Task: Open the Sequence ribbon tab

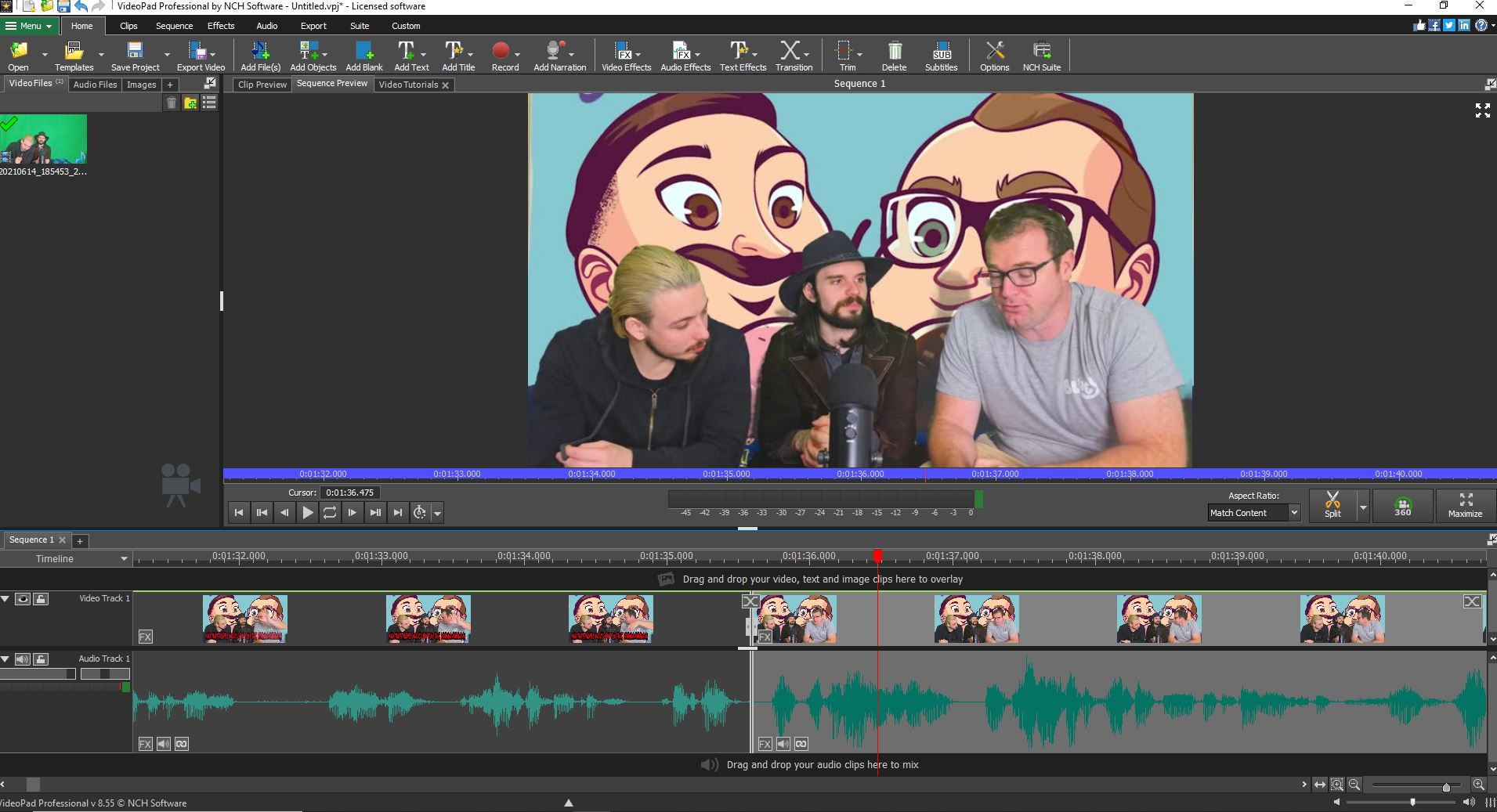Action: click(174, 26)
